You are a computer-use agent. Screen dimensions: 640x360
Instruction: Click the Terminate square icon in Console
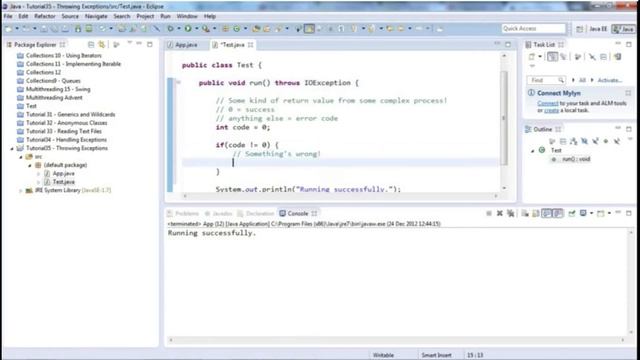tap(489, 213)
